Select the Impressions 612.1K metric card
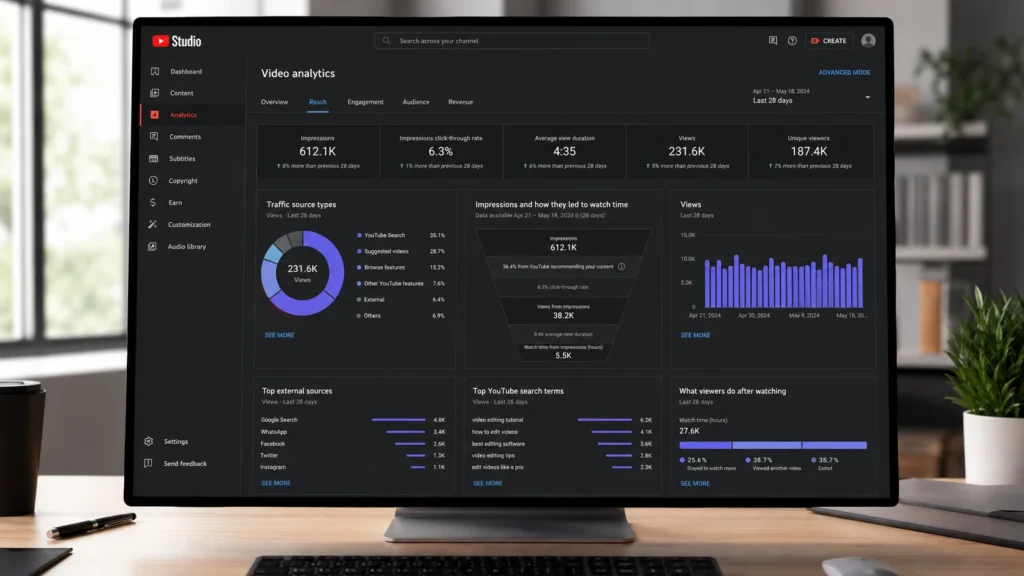 pyautogui.click(x=318, y=152)
